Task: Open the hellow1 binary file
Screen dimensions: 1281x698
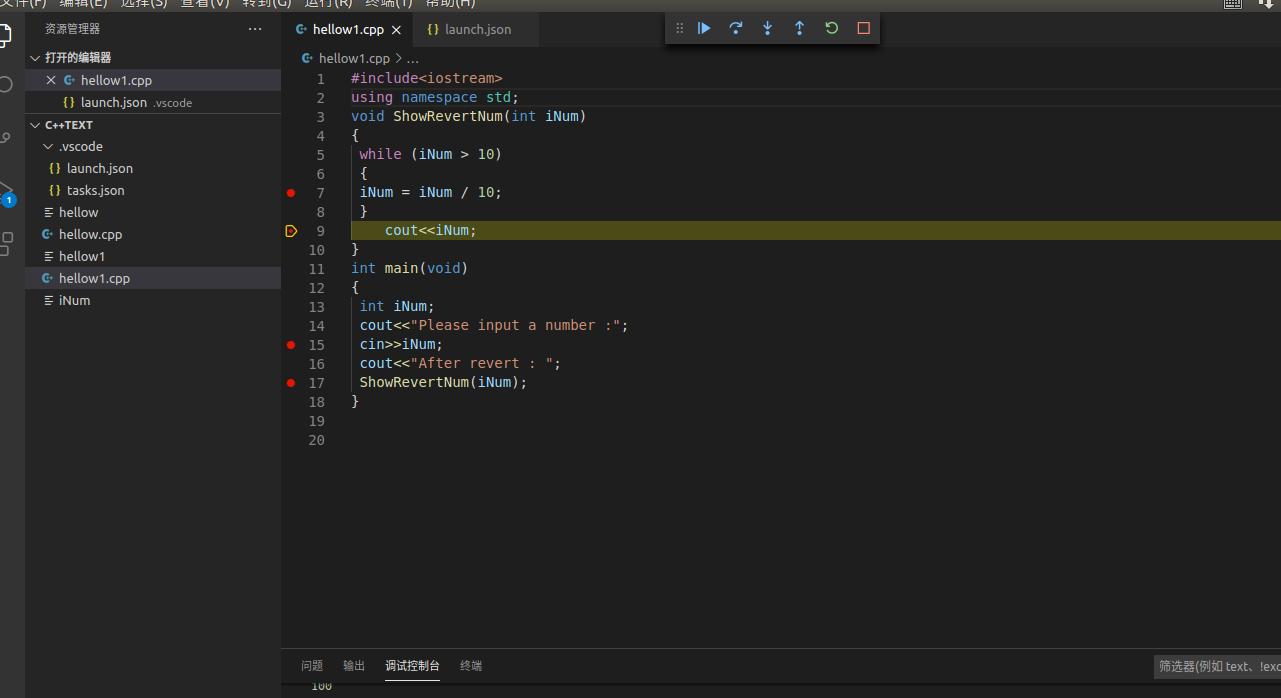Action: tap(153, 256)
